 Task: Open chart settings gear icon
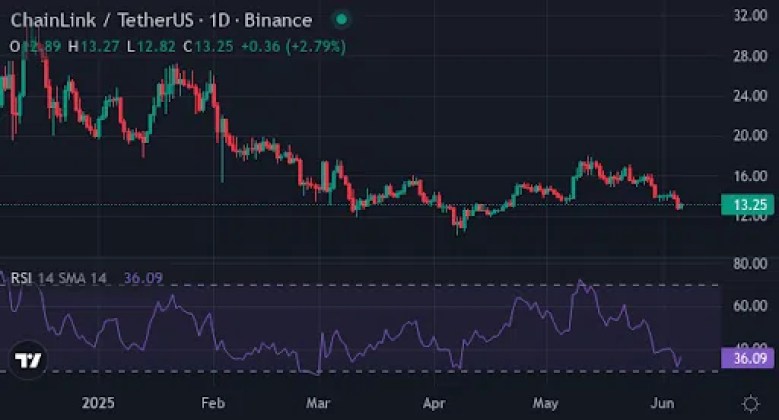(x=750, y=402)
